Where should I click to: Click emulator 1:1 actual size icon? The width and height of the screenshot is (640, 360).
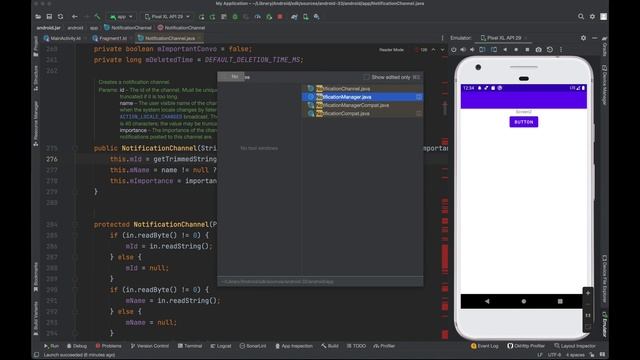(x=588, y=316)
